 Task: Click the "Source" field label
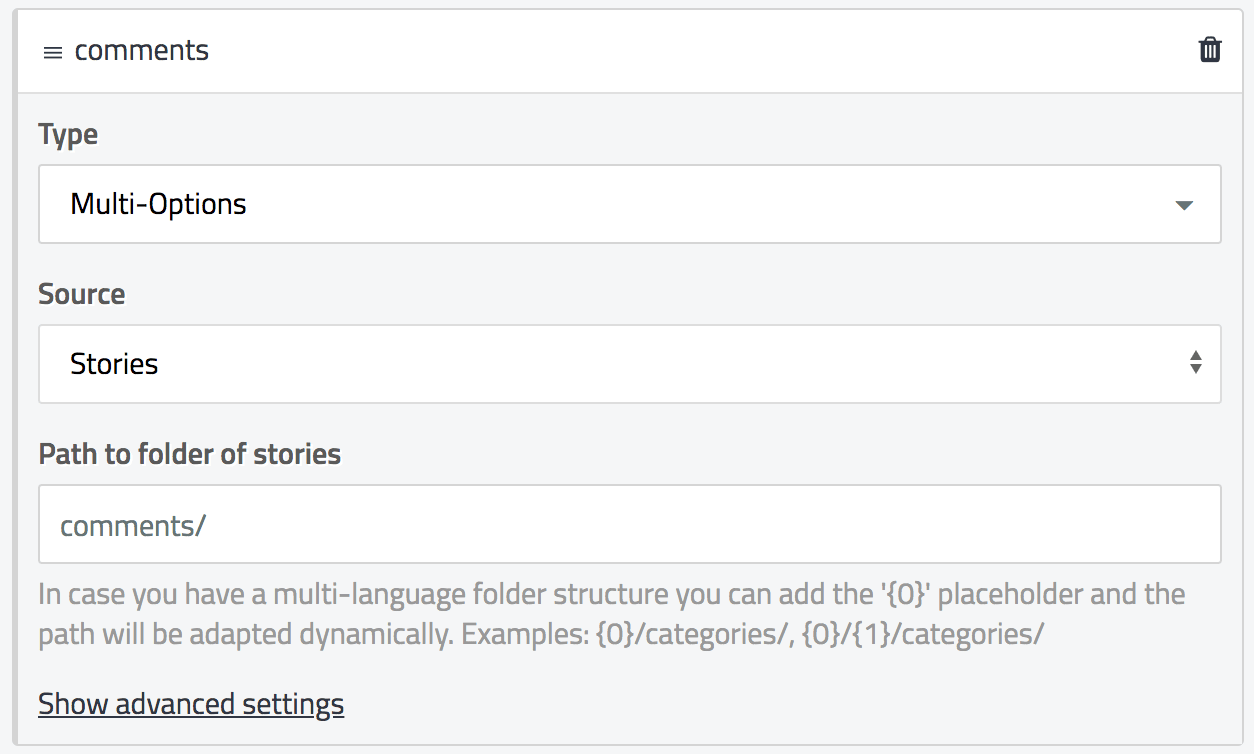pyautogui.click(x=82, y=294)
